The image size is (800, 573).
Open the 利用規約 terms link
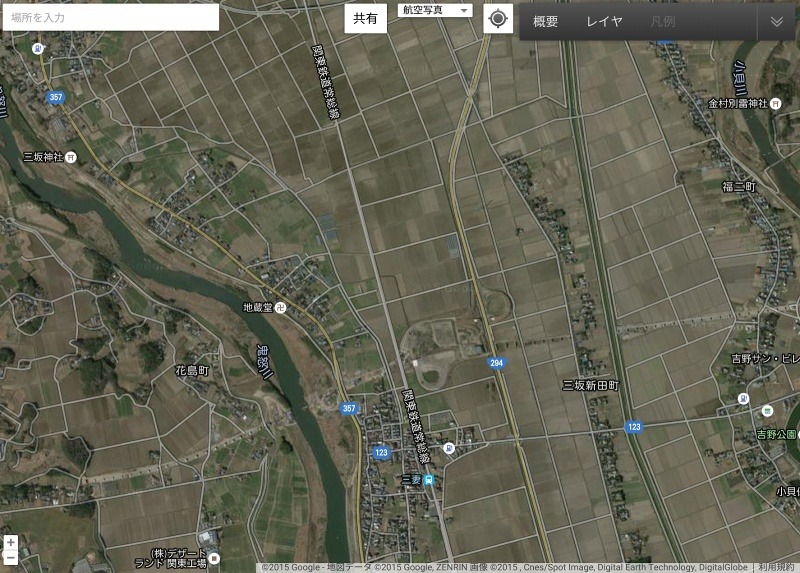tap(776, 567)
